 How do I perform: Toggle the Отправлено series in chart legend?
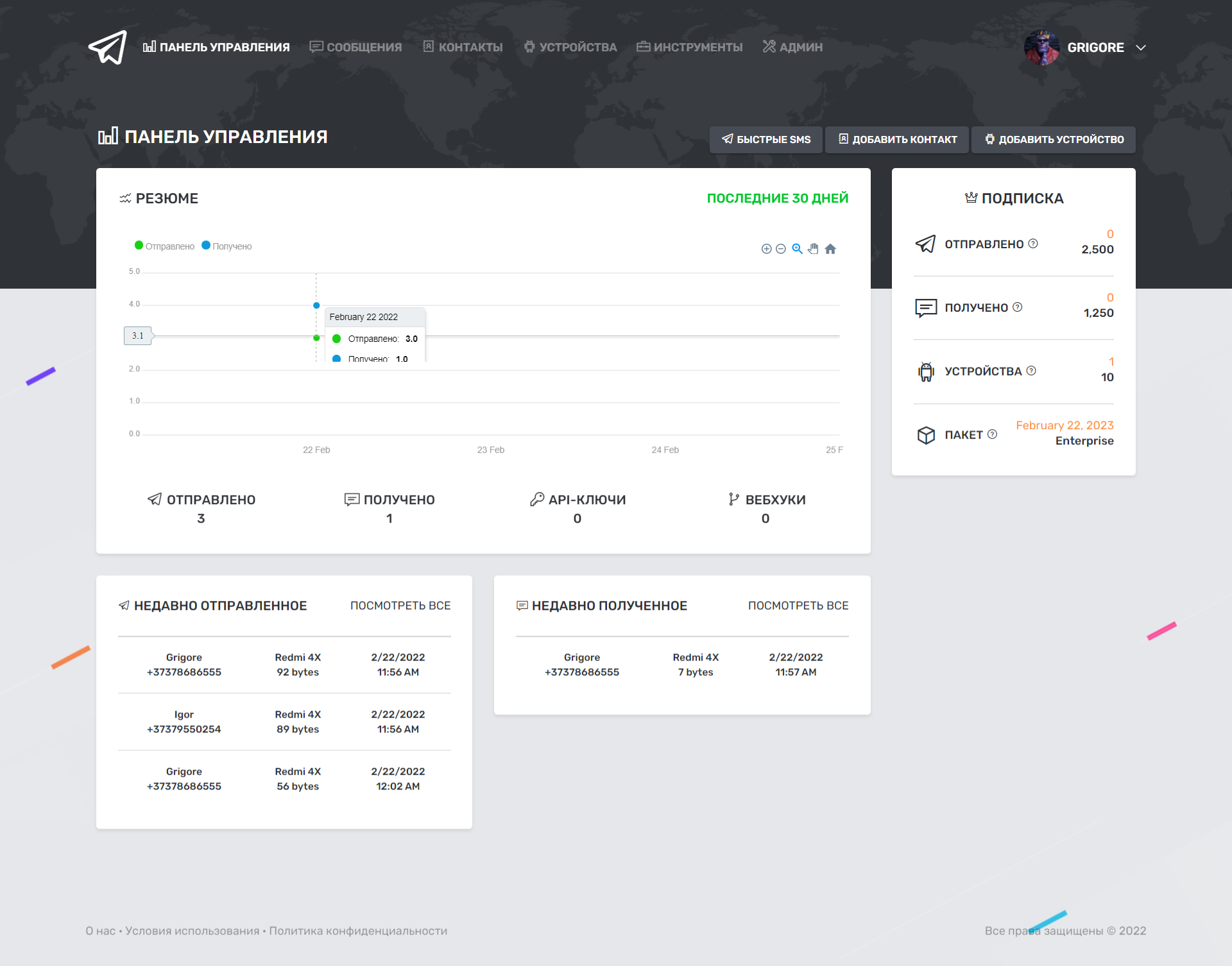164,246
